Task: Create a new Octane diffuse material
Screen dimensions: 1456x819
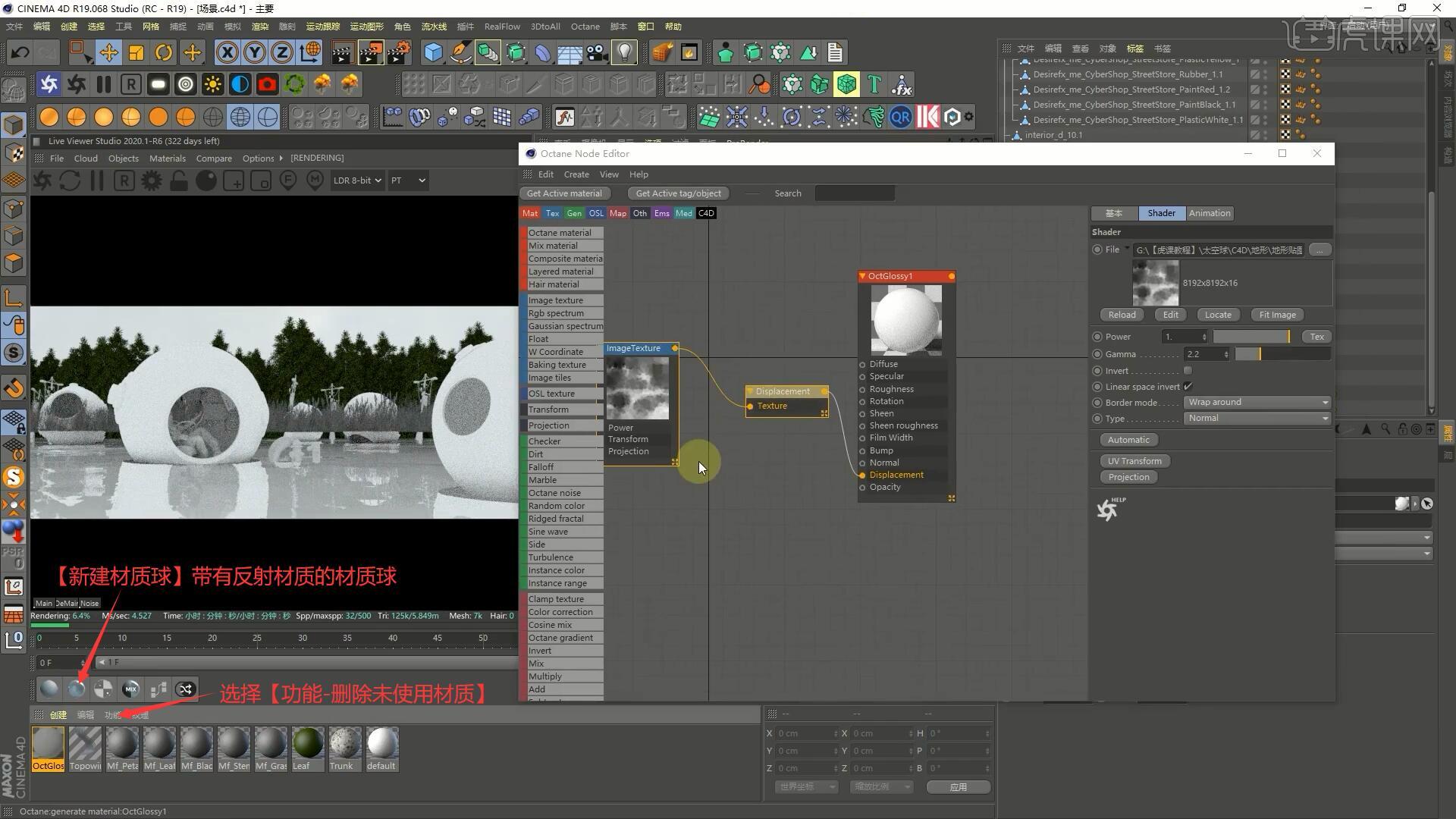Action: click(49, 689)
